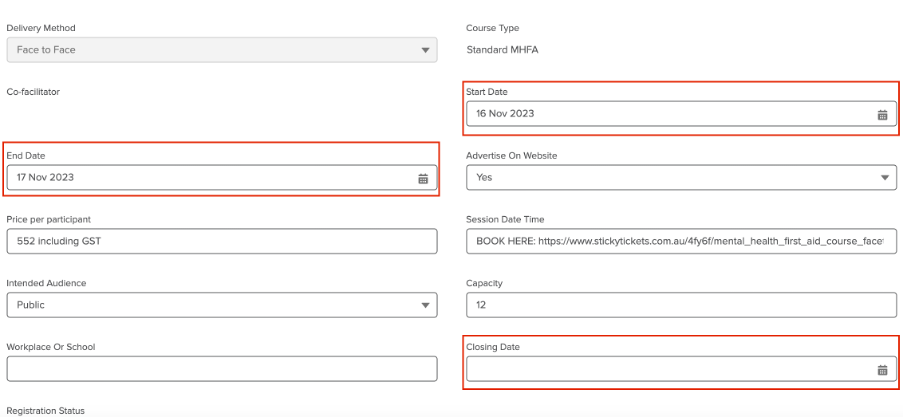Click the Advertise On Website label
The height and width of the screenshot is (418, 904).
511,156
